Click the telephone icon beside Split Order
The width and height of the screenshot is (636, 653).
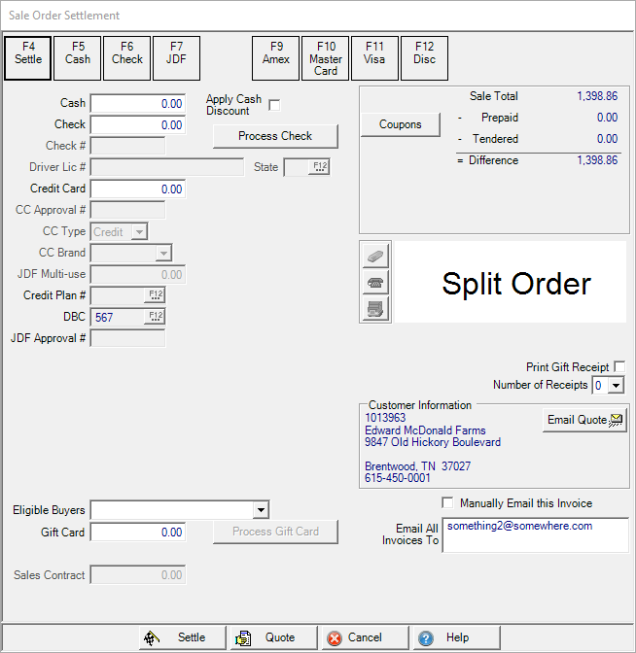(375, 283)
